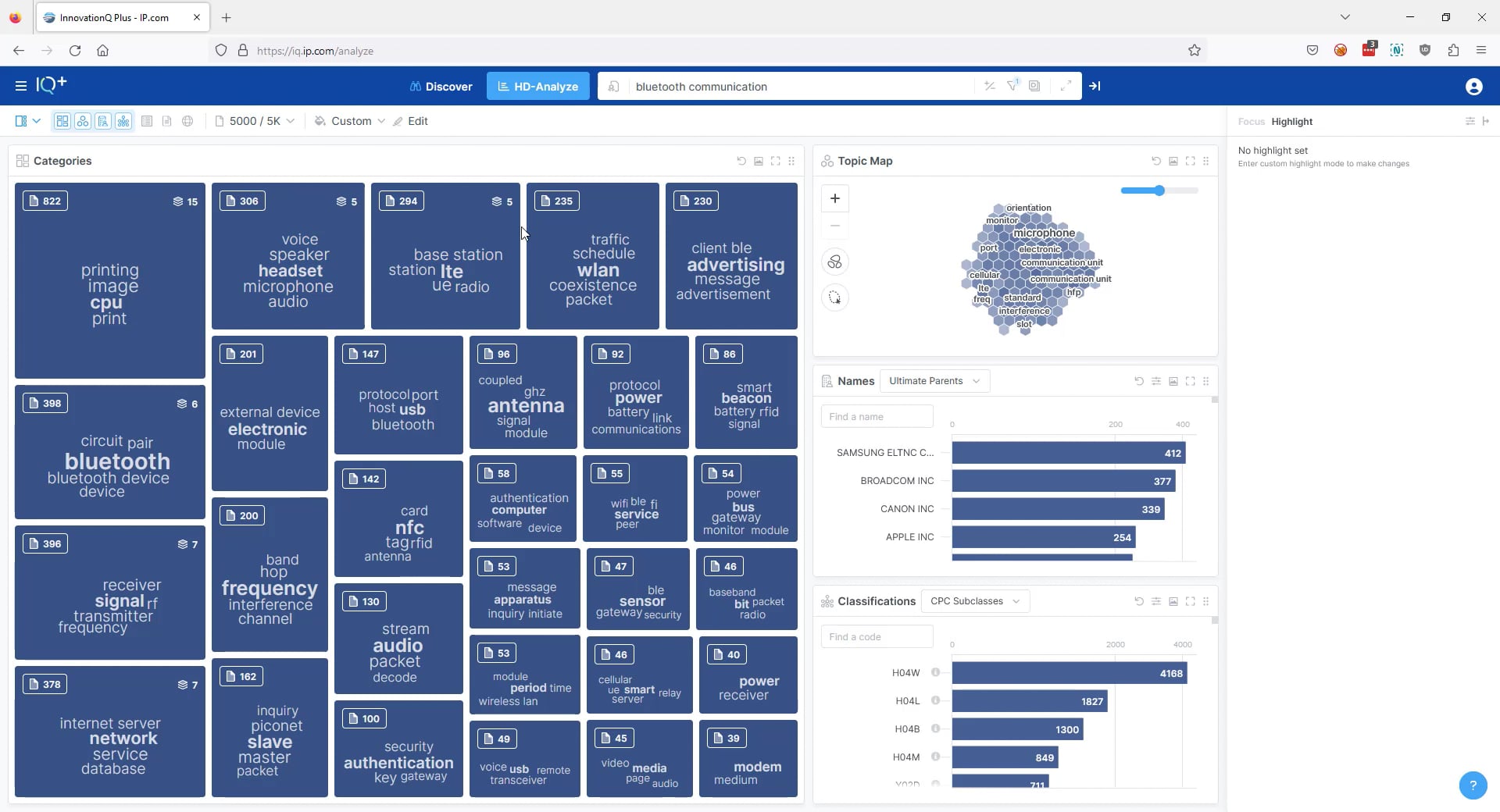Toggle the highlight filter icon beside the search bar
1500x812 pixels.
pyautogui.click(x=1012, y=86)
